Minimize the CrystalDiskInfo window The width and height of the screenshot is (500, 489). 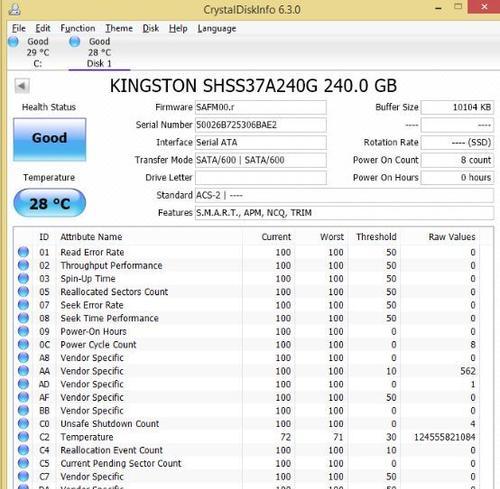439,8
